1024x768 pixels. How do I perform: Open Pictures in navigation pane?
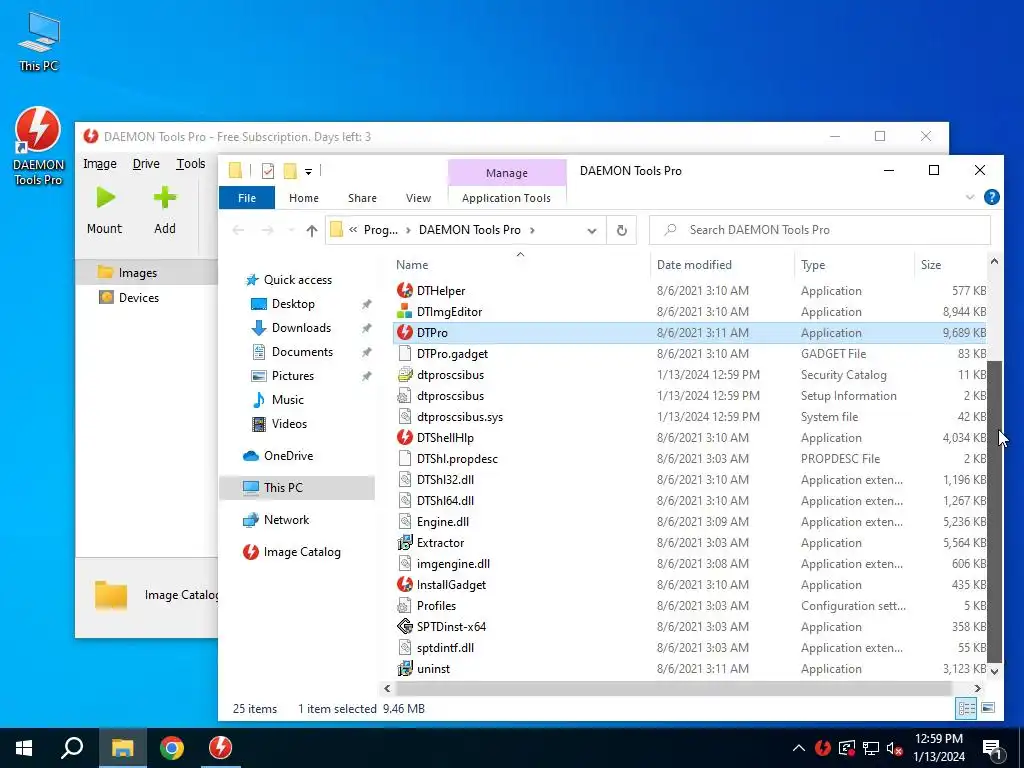point(293,376)
